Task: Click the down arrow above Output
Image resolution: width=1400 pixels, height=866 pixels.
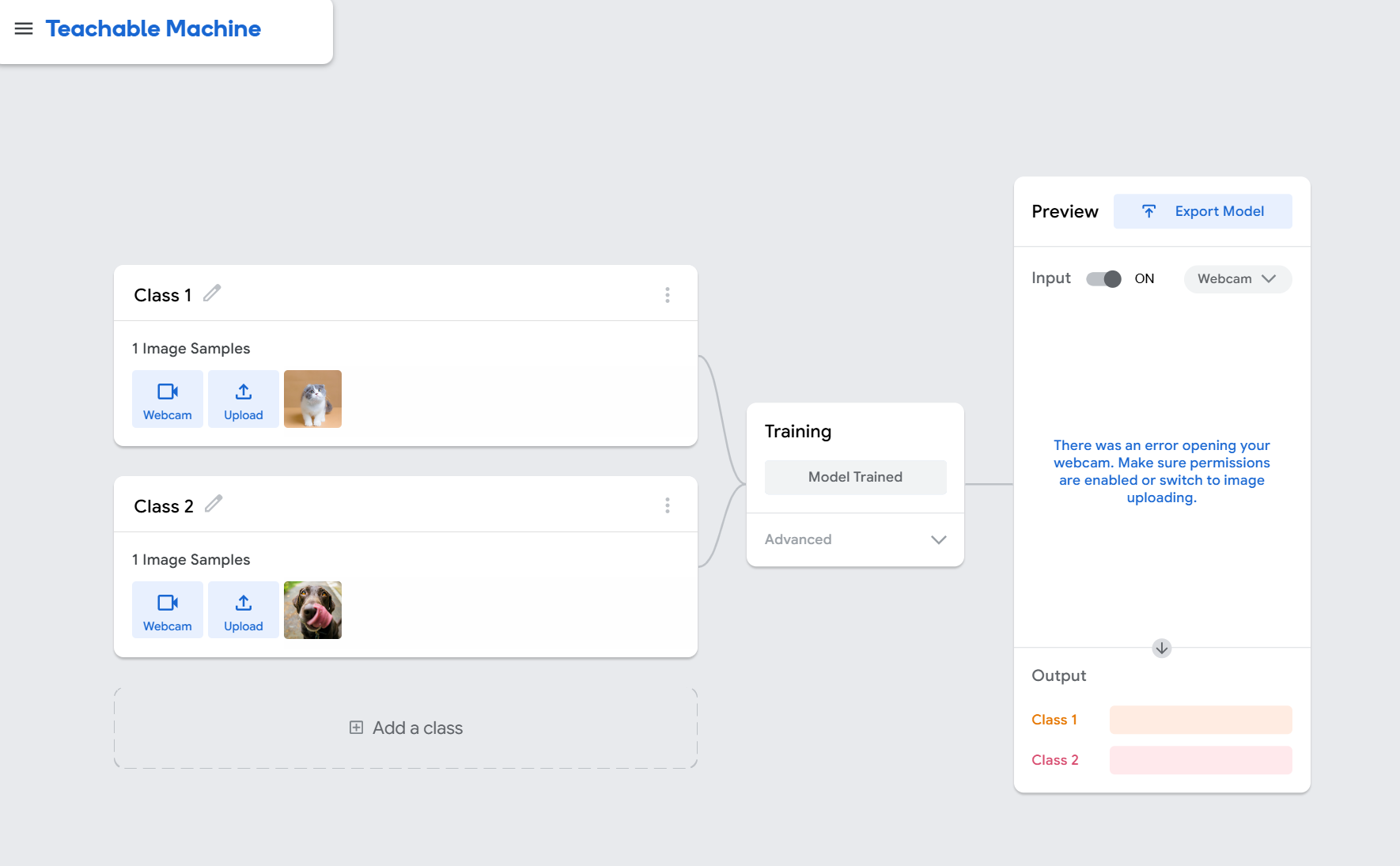Action: pyautogui.click(x=1161, y=649)
